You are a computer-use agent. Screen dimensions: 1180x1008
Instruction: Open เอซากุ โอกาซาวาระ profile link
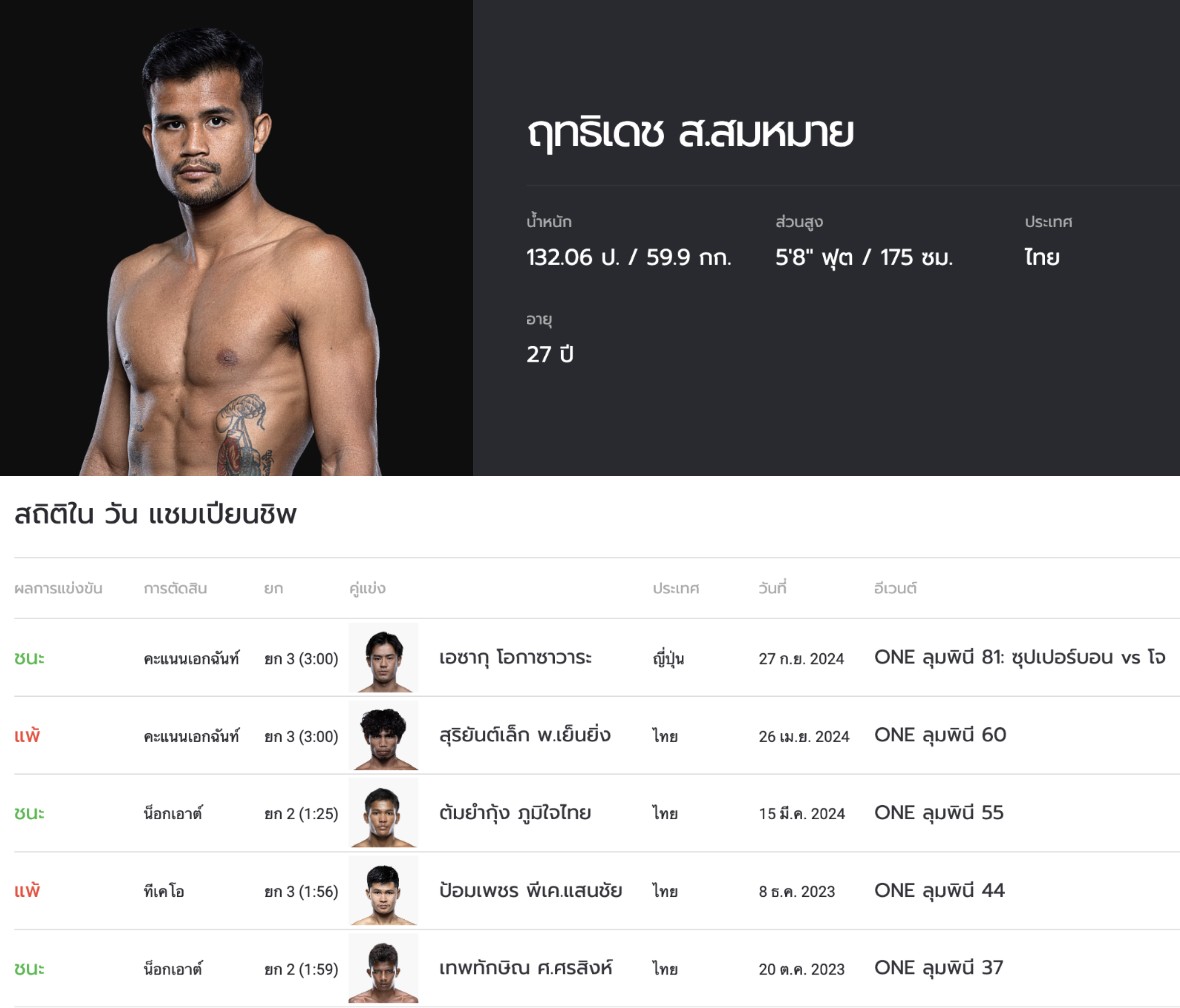515,657
